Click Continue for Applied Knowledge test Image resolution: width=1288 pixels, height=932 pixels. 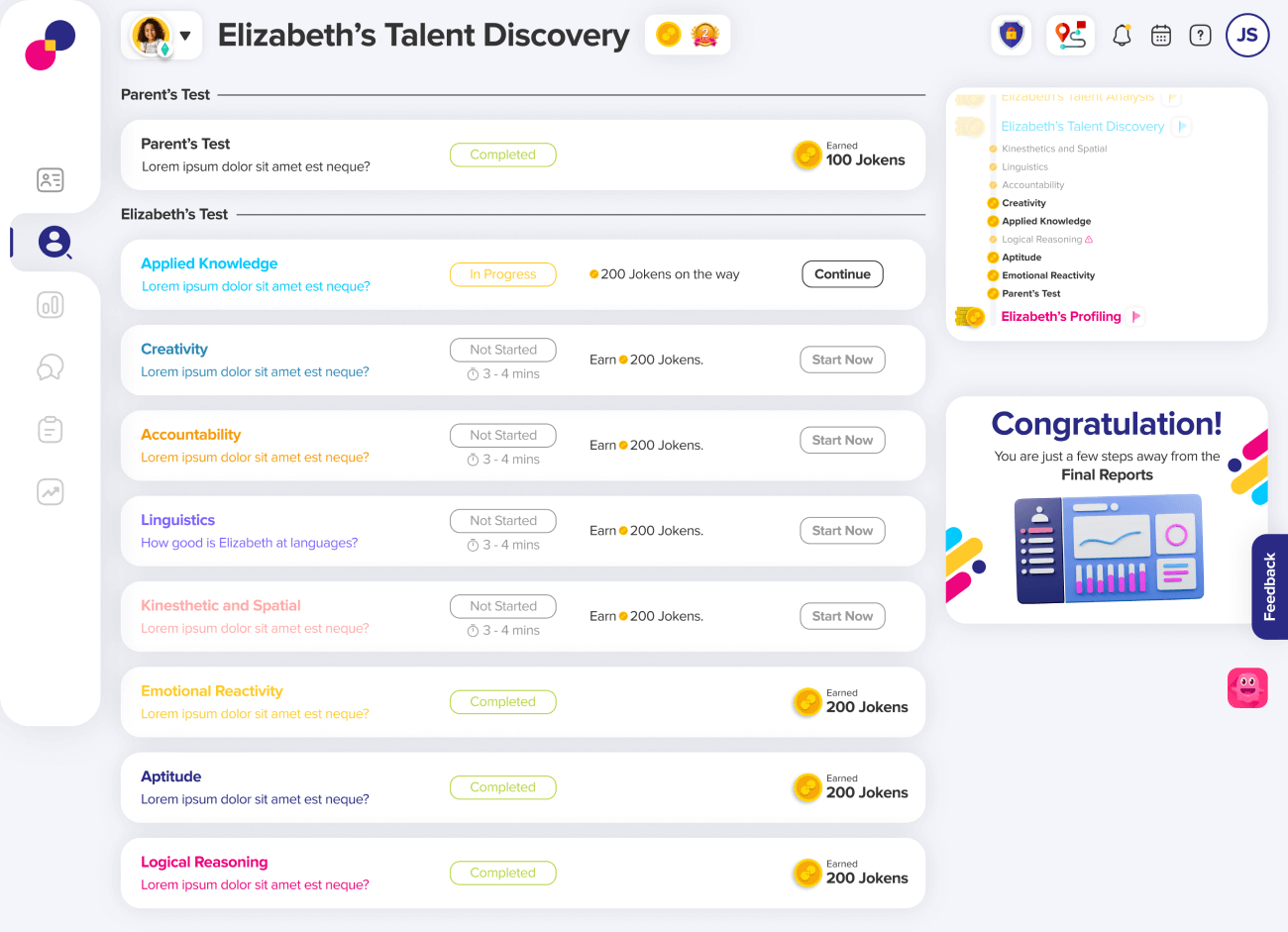(x=842, y=274)
